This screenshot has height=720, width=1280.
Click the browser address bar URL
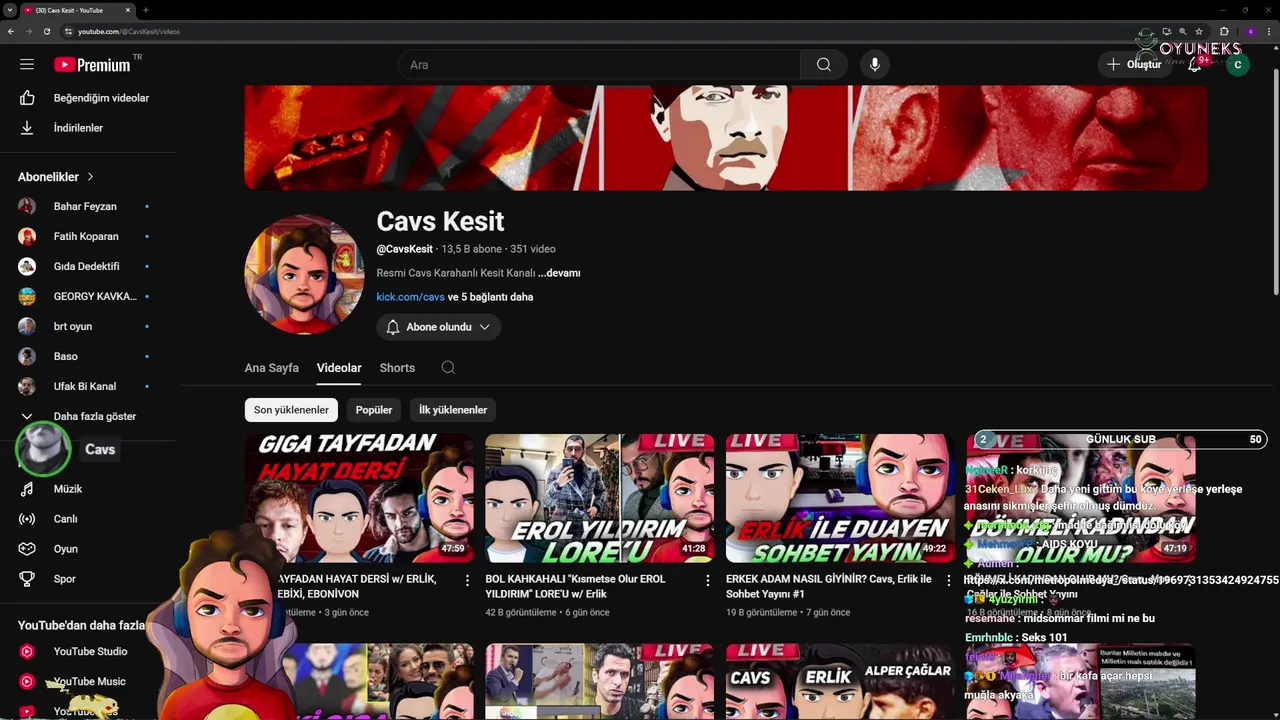pos(129,31)
